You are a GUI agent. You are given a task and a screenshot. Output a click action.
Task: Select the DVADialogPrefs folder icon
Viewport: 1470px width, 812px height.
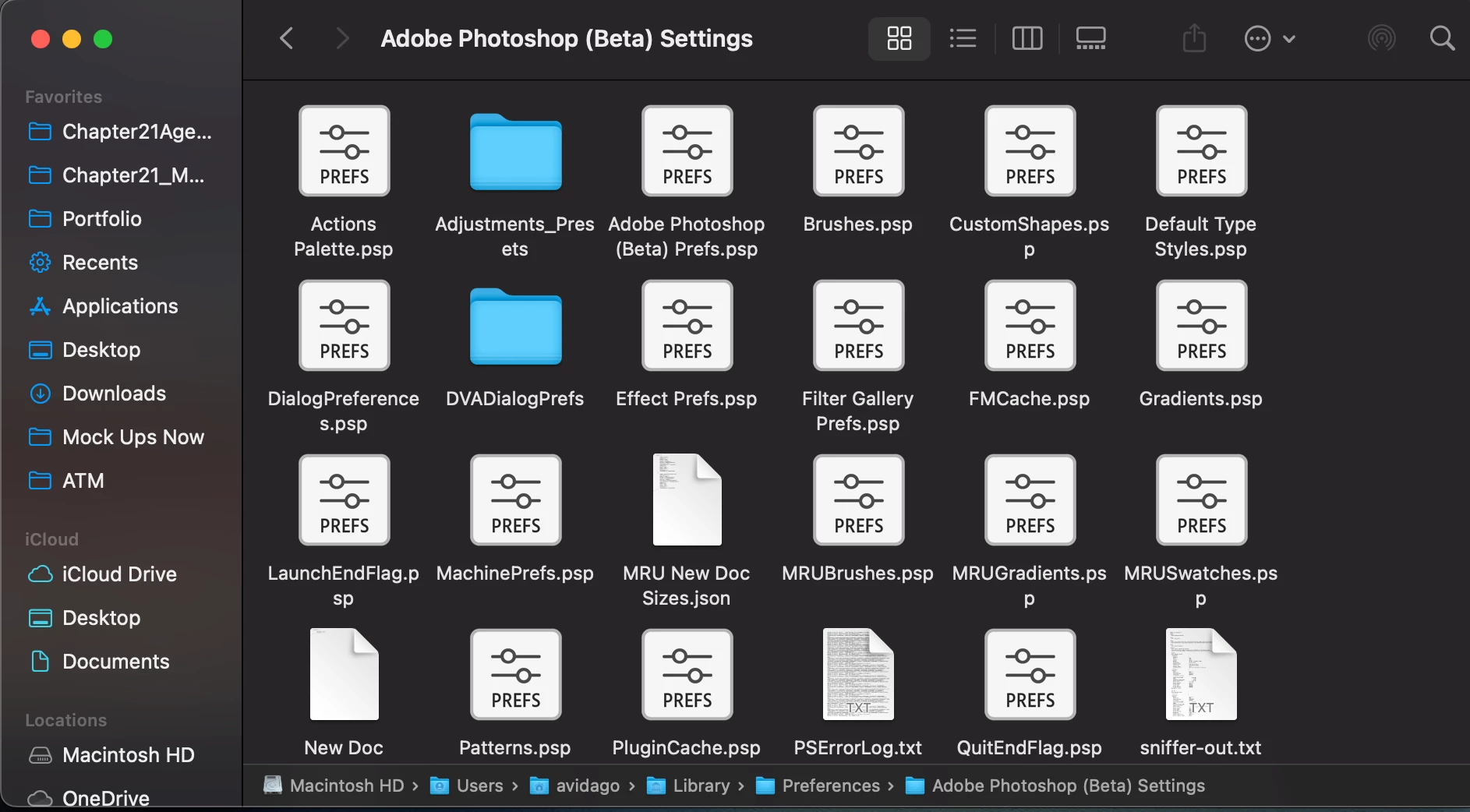click(x=515, y=327)
